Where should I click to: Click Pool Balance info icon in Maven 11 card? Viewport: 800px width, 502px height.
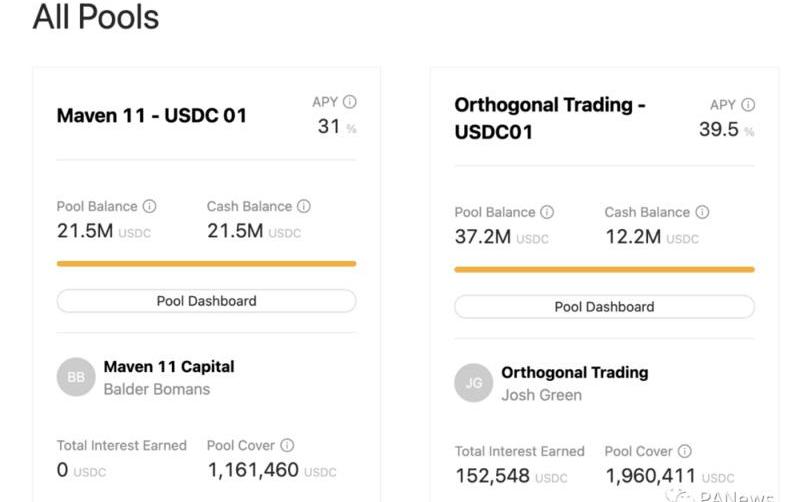point(149,206)
